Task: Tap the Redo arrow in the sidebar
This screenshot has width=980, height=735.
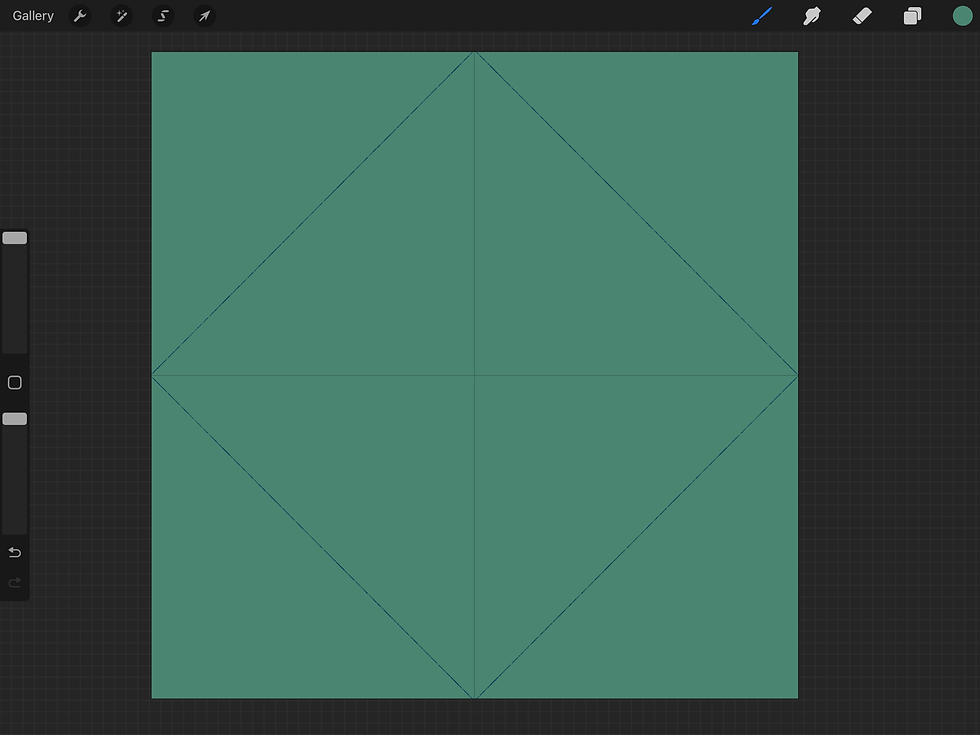Action: point(14,582)
